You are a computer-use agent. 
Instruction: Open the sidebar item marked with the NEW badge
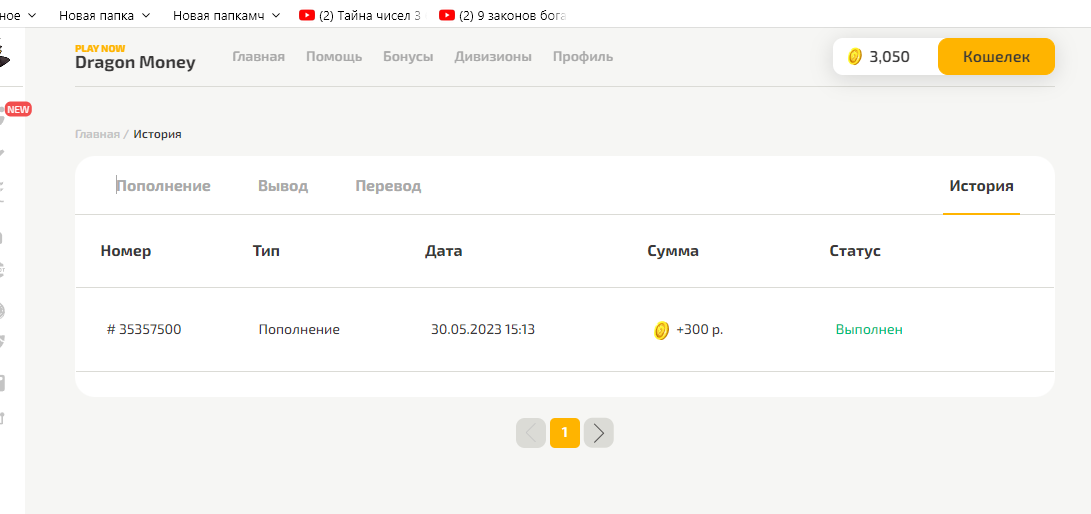click(5, 117)
